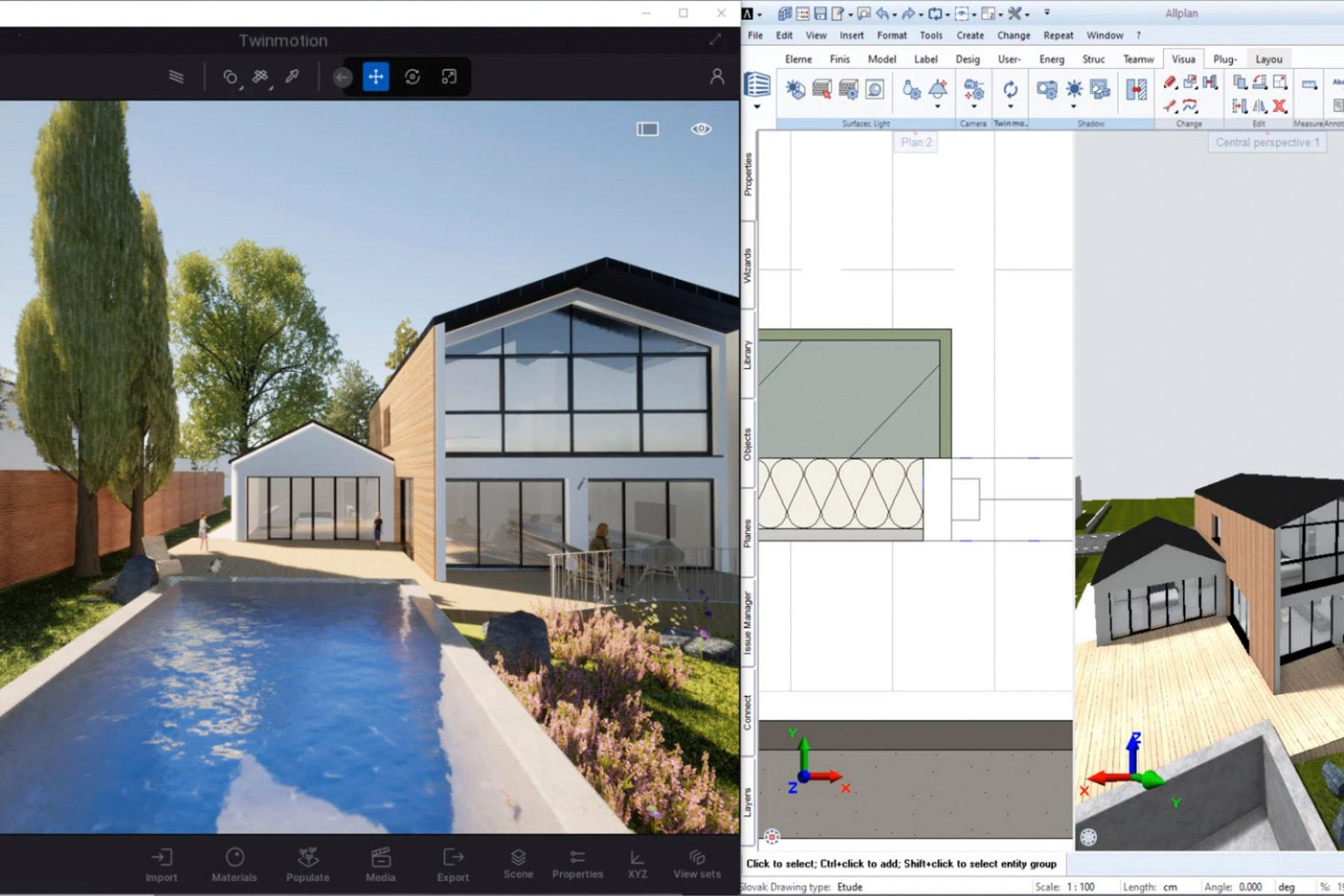Image resolution: width=1344 pixels, height=896 pixels.
Task: Toggle the split-screen view icon in Twinmotion
Action: (647, 128)
